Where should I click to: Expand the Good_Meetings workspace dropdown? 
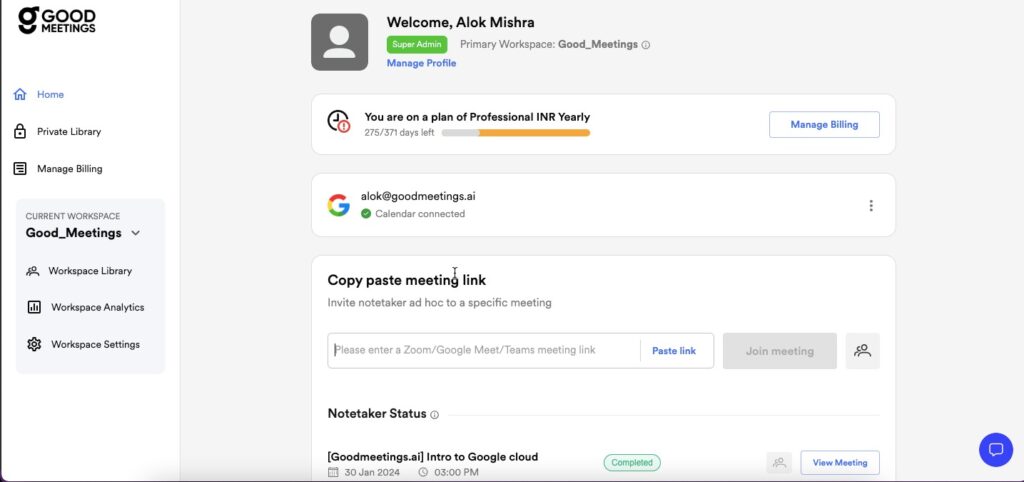point(136,233)
